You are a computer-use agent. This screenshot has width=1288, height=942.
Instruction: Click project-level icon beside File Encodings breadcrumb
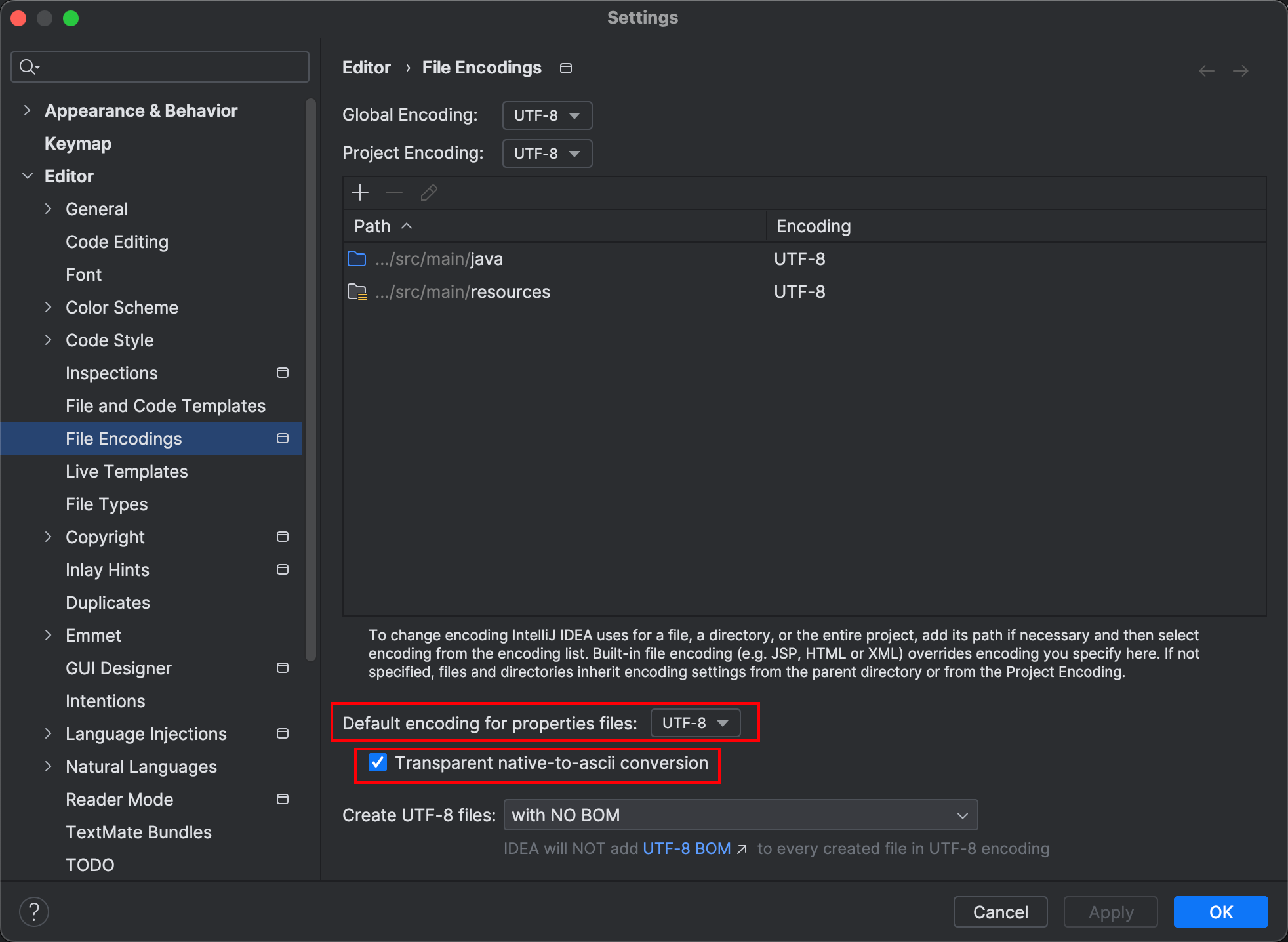tap(566, 68)
